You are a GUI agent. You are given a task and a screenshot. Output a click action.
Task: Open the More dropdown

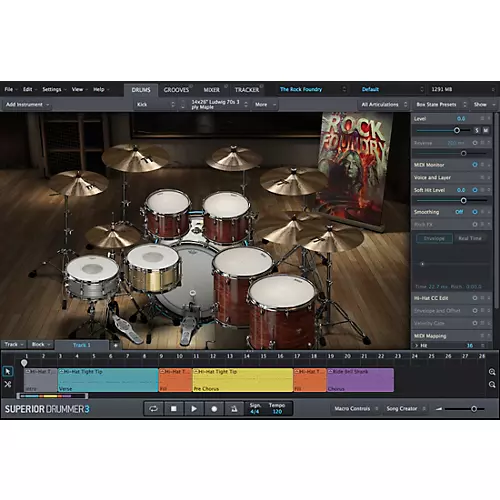pyautogui.click(x=265, y=105)
